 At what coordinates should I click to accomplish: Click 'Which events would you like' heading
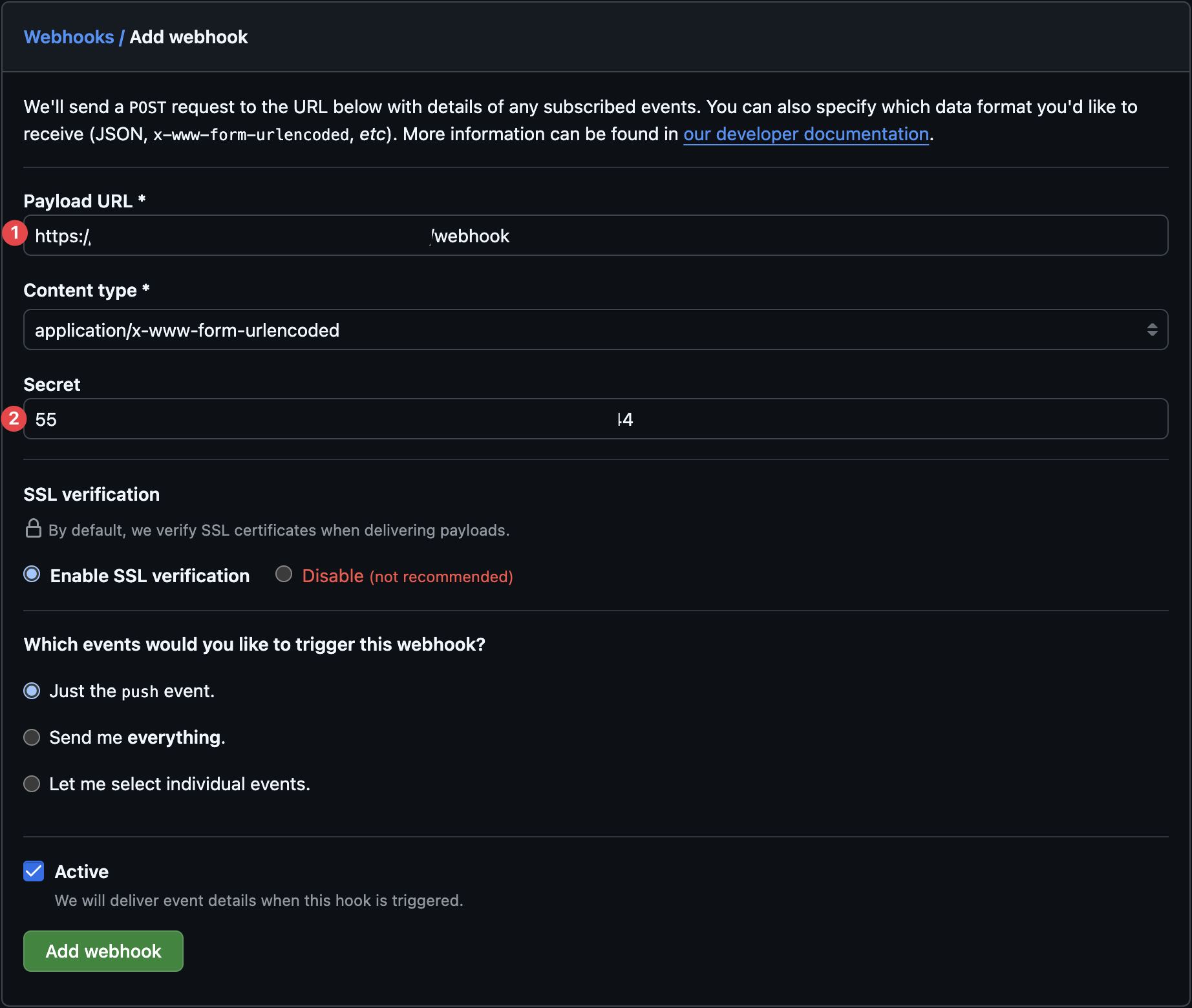tap(255, 644)
